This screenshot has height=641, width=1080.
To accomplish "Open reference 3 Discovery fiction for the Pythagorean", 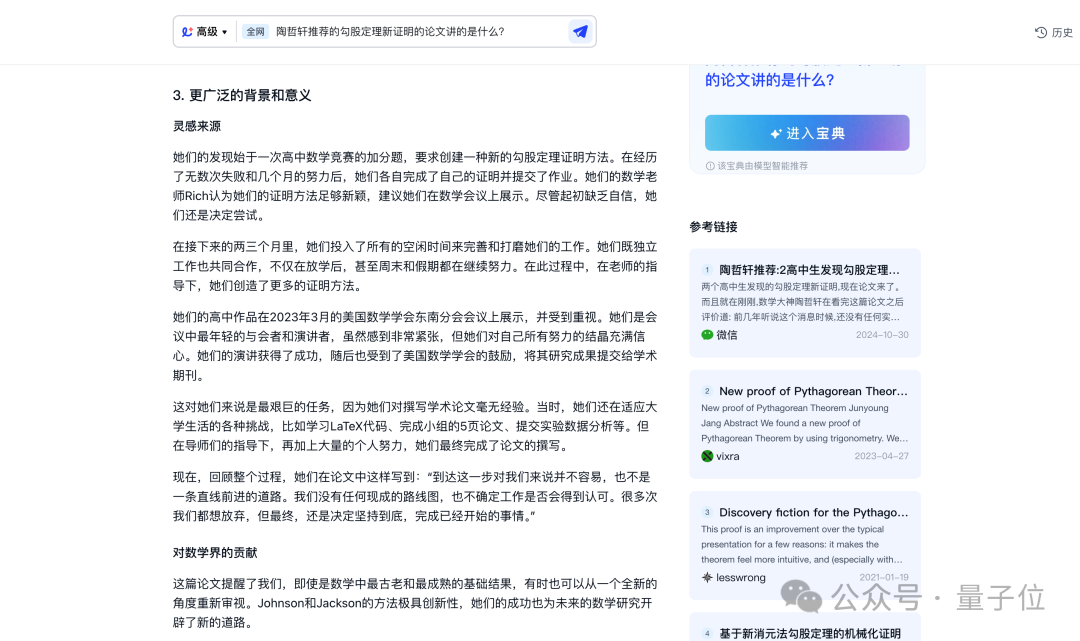I will (x=804, y=545).
